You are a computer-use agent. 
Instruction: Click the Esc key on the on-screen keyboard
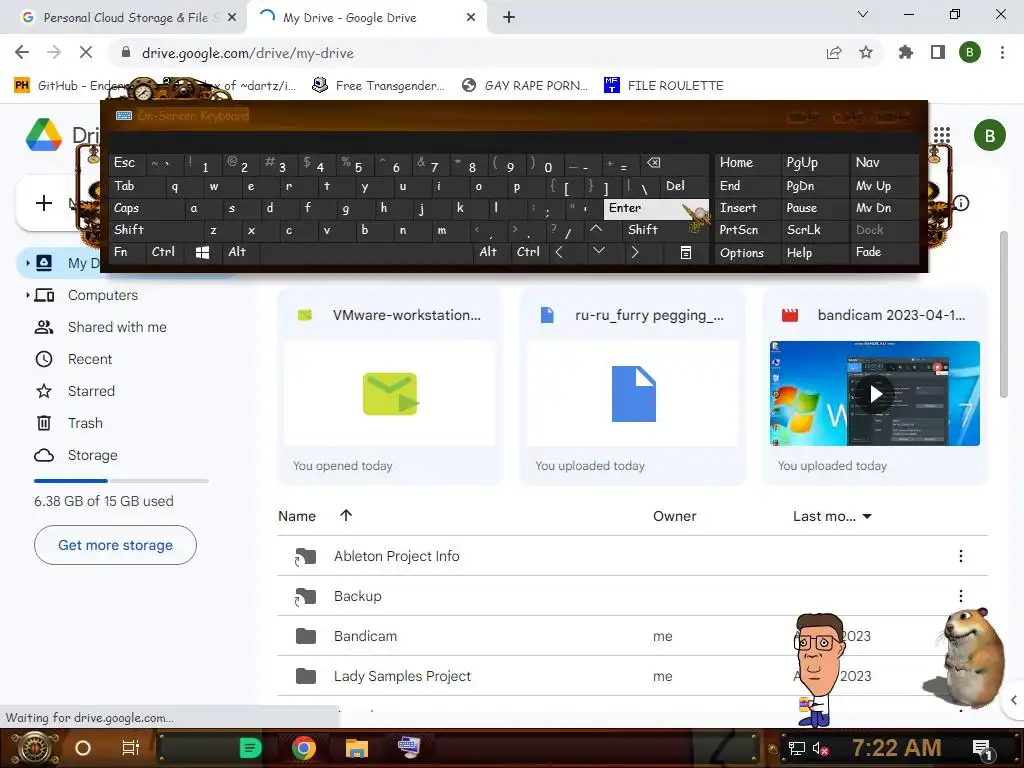128,163
